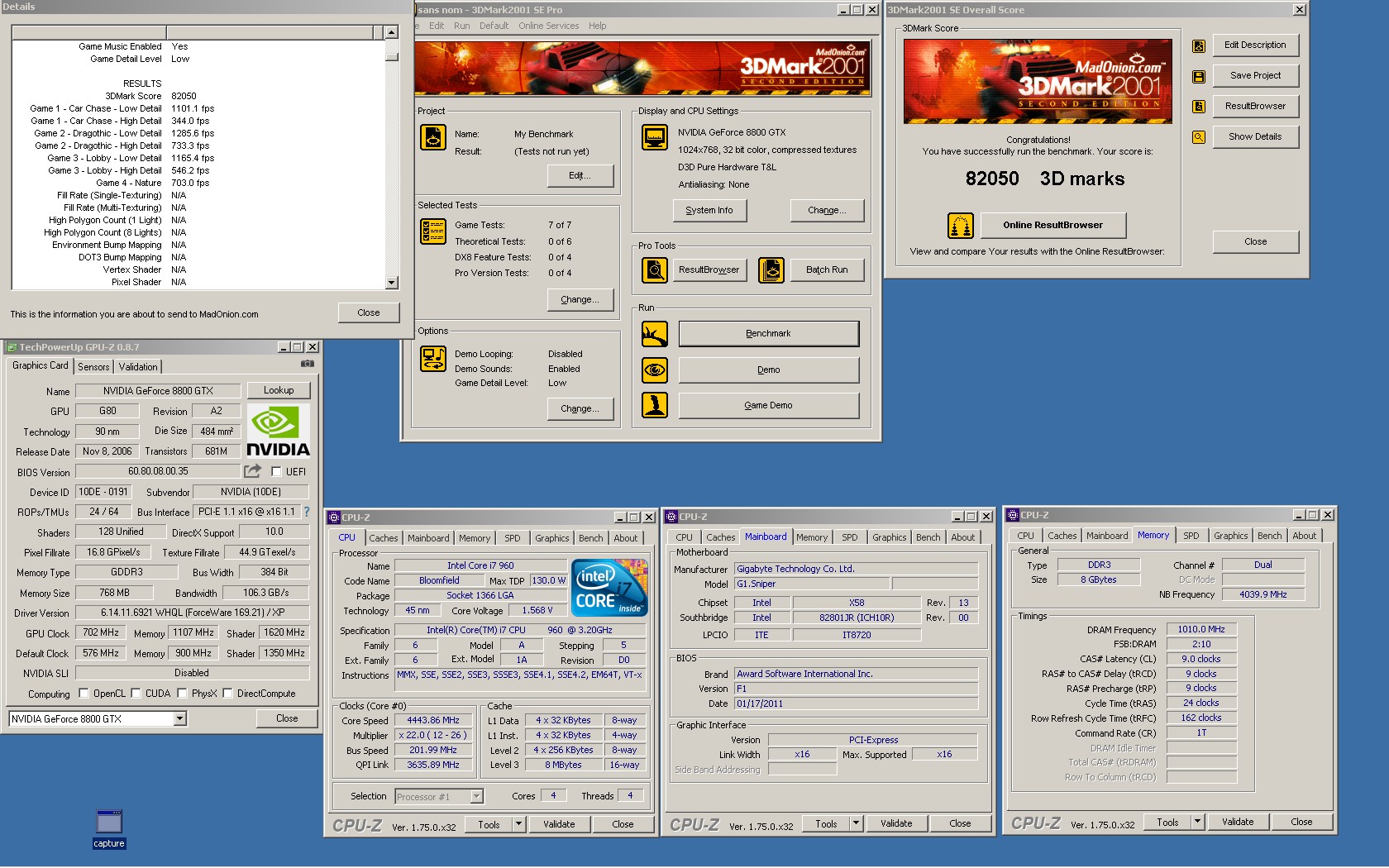Click the Benchmark button
The width and height of the screenshot is (1389, 868).
[768, 334]
